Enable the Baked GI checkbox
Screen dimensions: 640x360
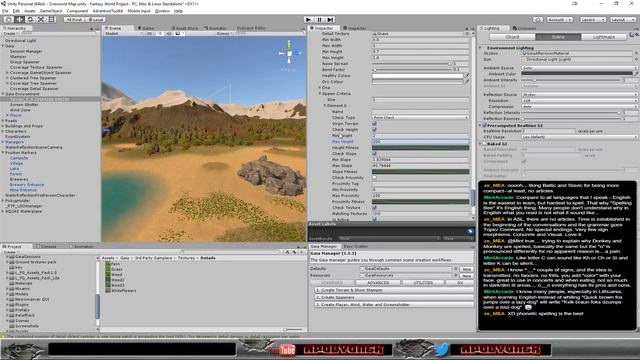pyautogui.click(x=485, y=144)
